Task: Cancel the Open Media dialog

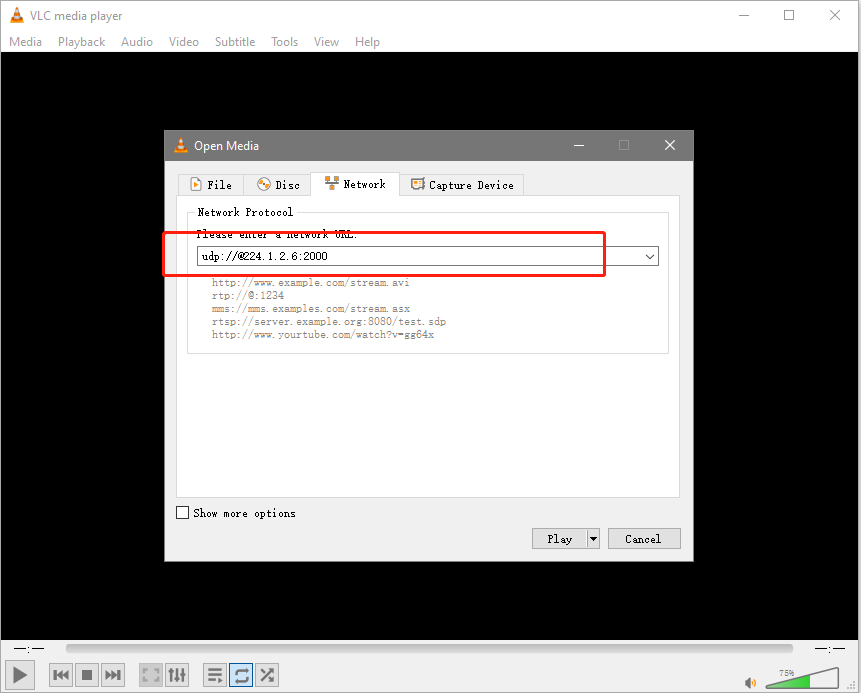Action: tap(644, 539)
